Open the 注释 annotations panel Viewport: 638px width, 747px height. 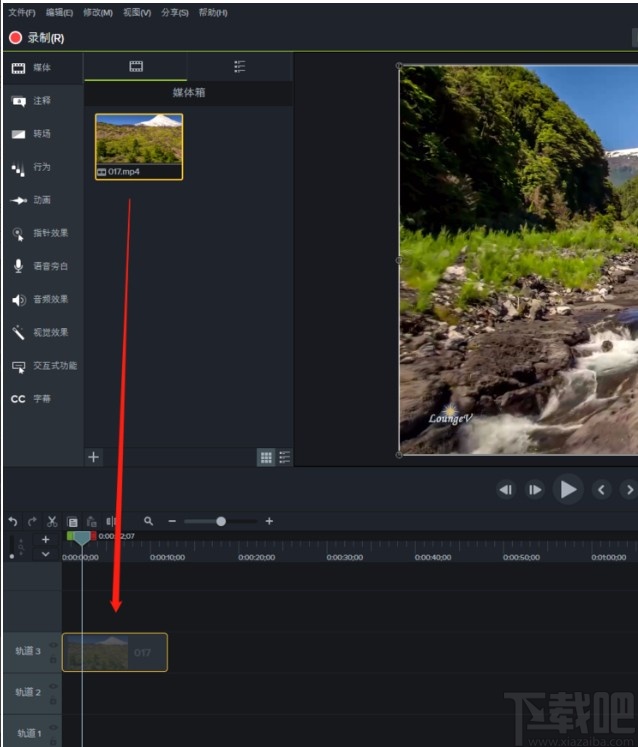pos(43,101)
